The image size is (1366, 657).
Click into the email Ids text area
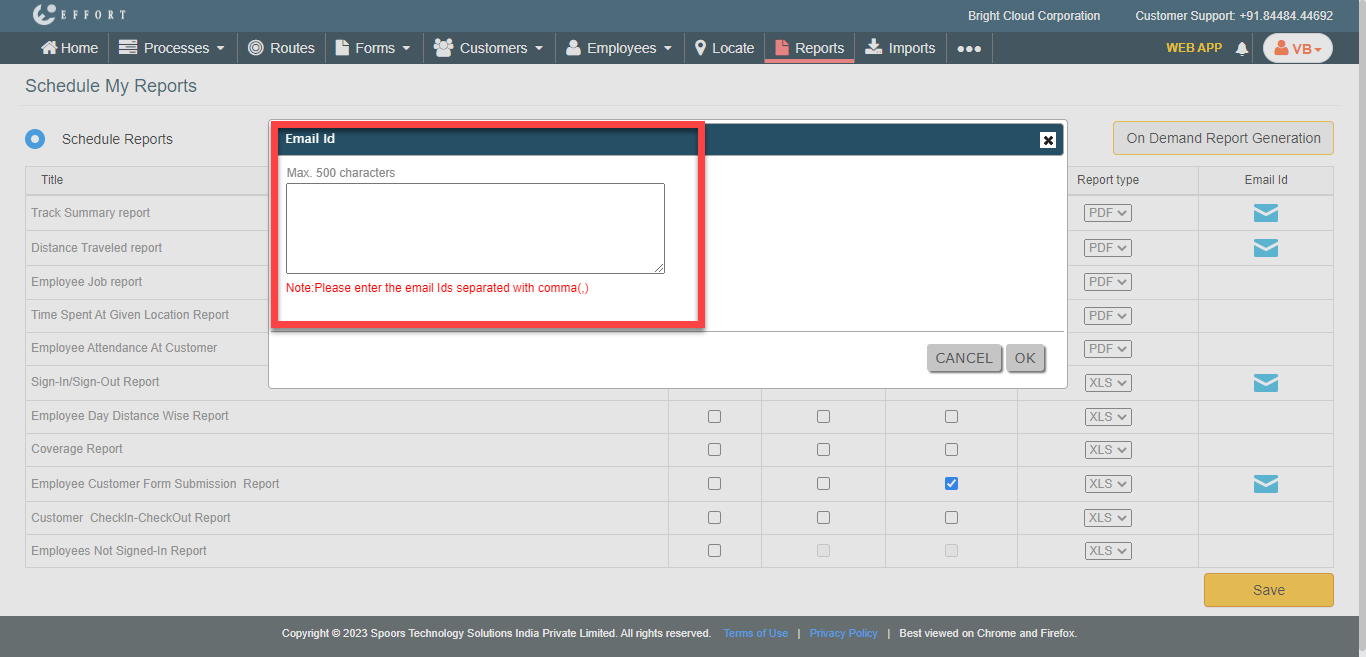point(475,228)
